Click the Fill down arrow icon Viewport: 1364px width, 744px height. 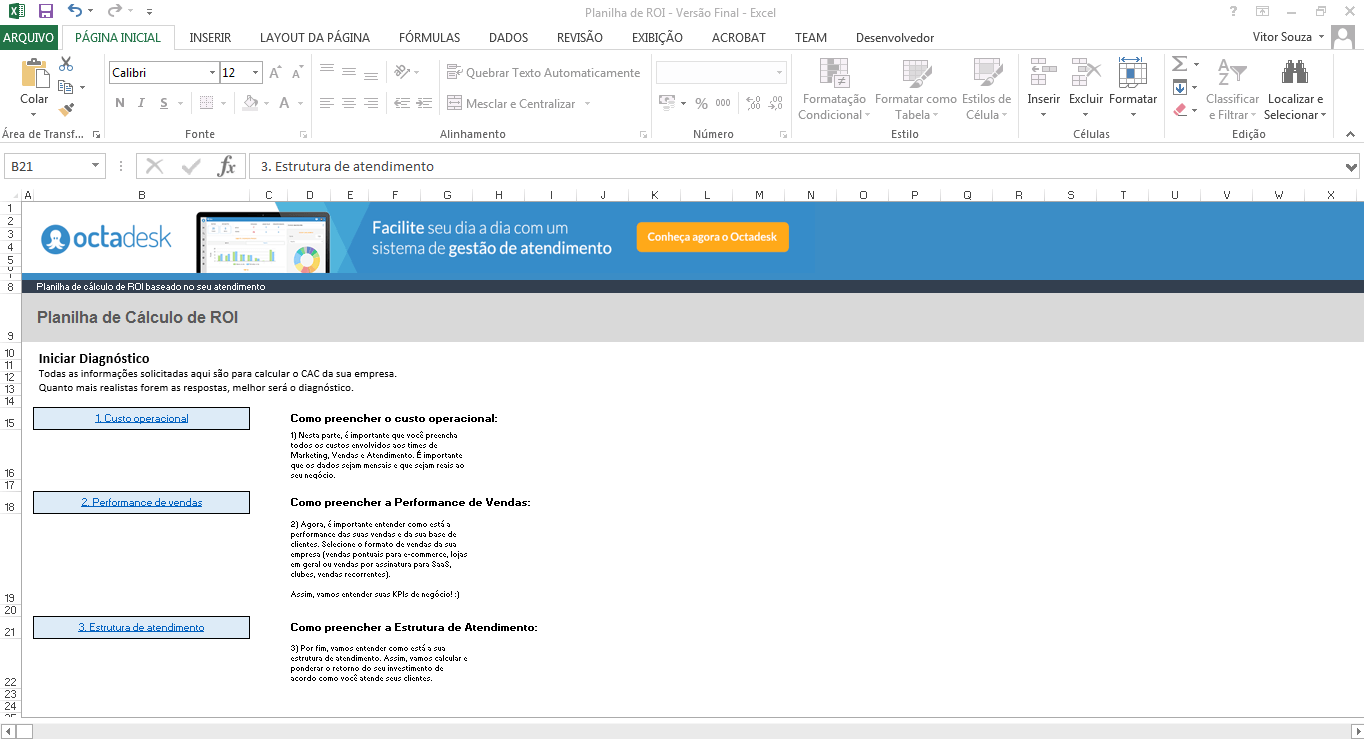click(x=1180, y=87)
